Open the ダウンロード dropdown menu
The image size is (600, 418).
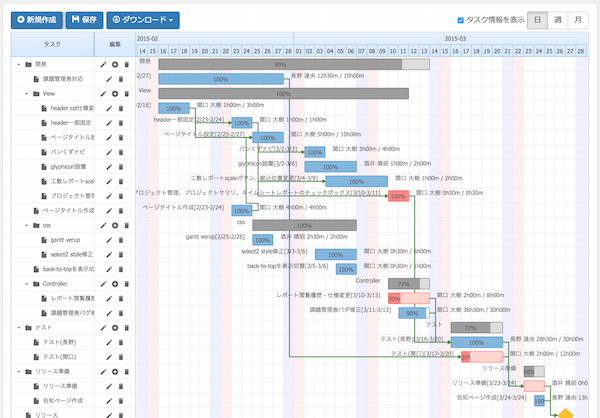[x=143, y=19]
